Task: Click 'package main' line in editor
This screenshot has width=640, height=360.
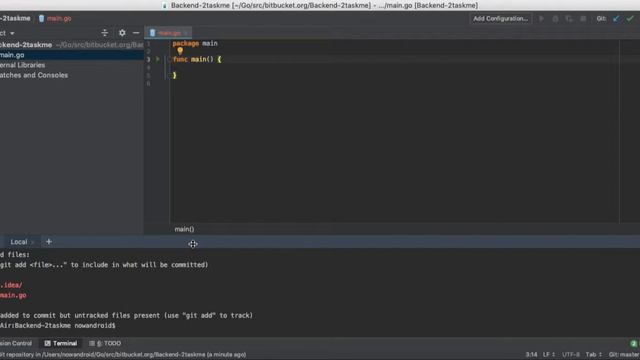Action: pos(195,43)
